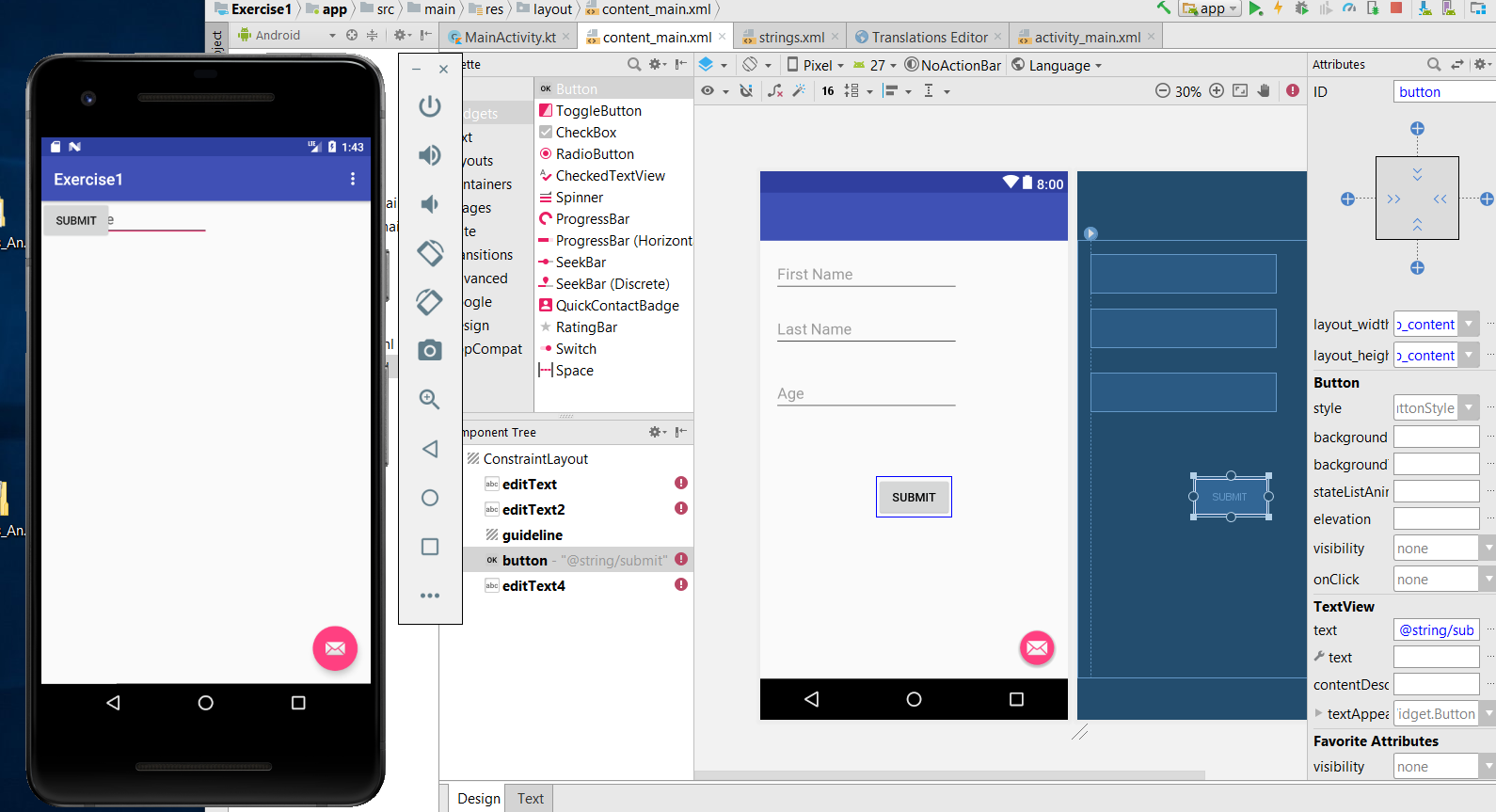Open the Pixel device dropdown

816,65
